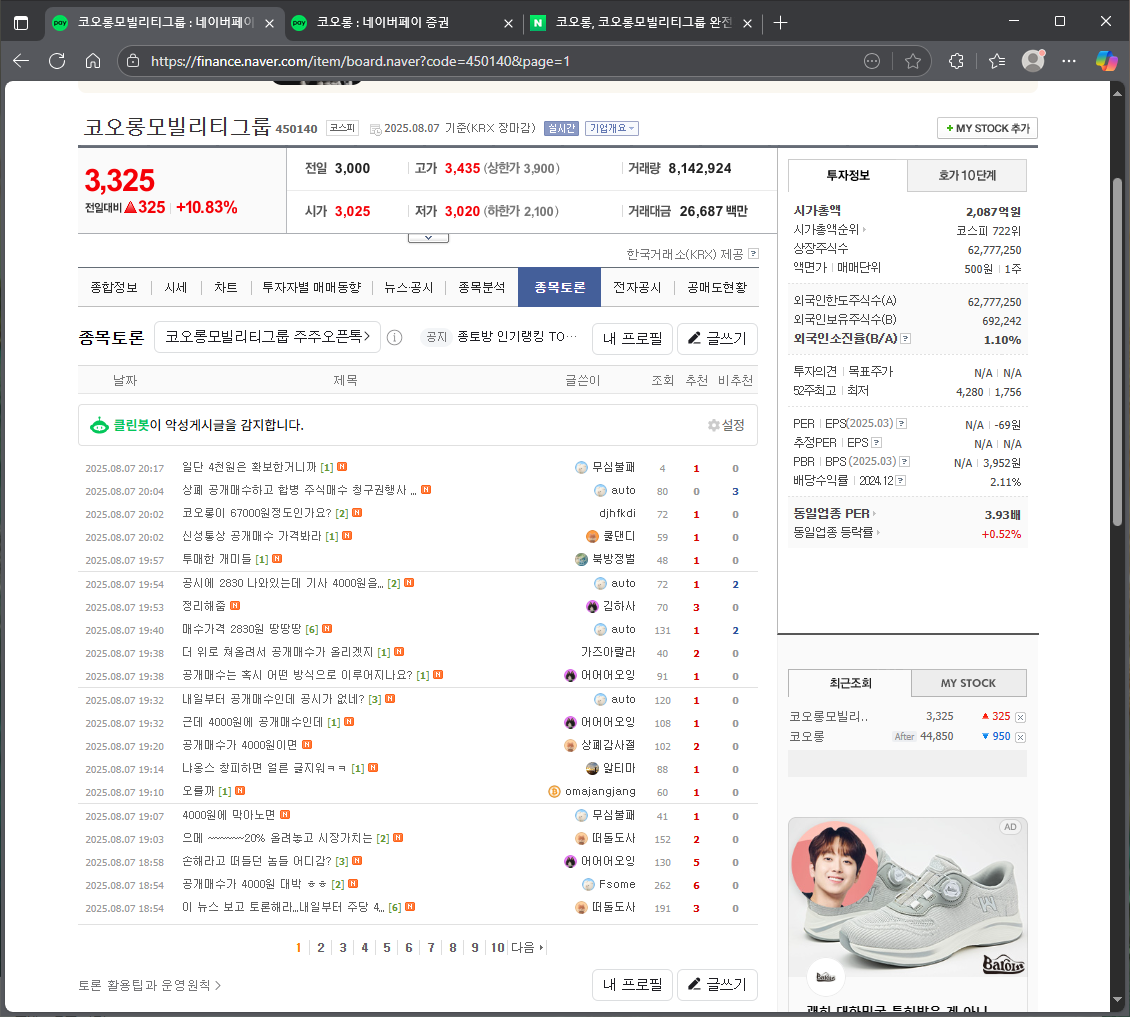Remove 코오롱 from recent list

[1020, 737]
